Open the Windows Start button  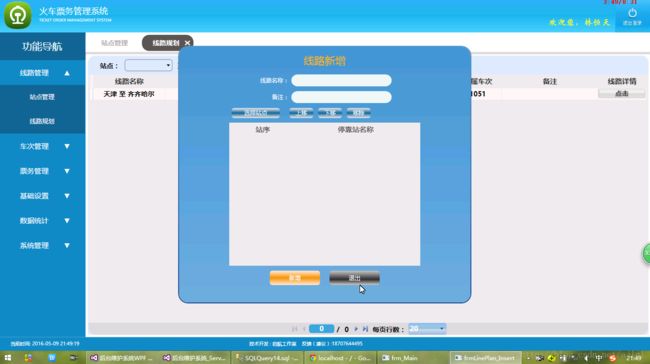pos(7,357)
